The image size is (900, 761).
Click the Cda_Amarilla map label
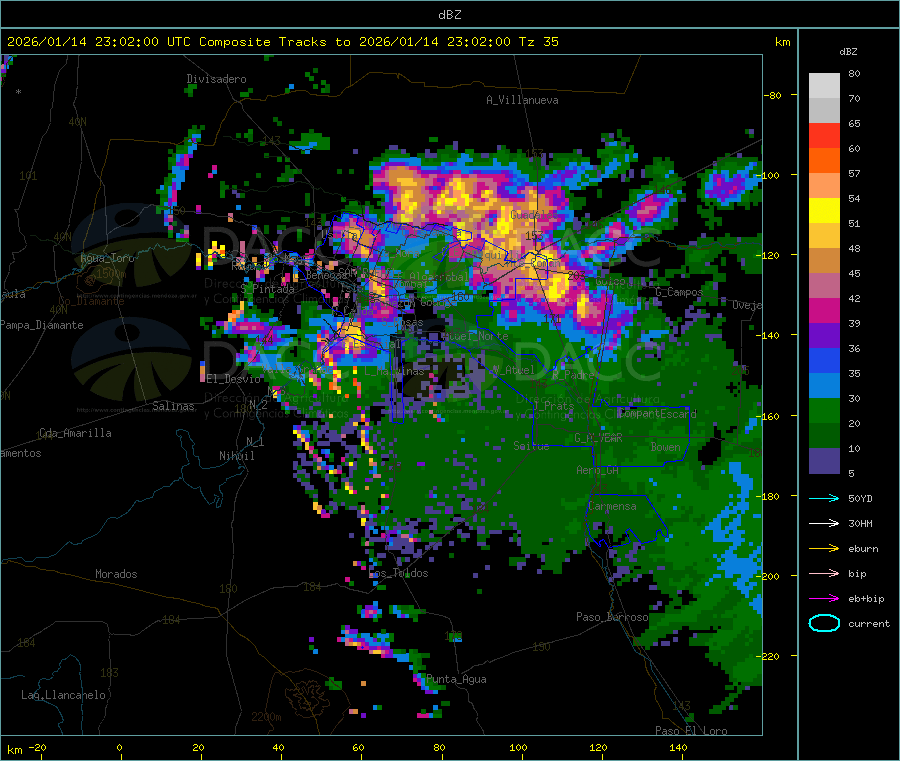(75, 433)
